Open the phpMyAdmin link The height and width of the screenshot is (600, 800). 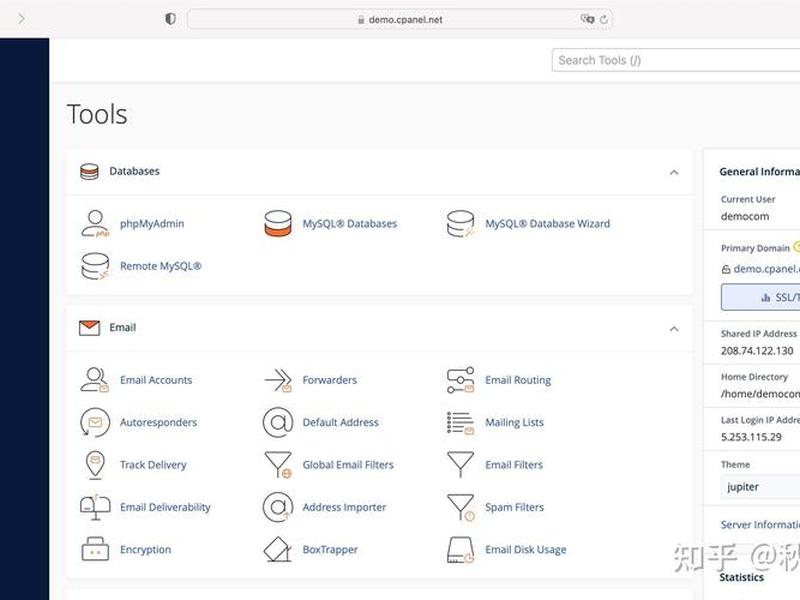(x=152, y=223)
